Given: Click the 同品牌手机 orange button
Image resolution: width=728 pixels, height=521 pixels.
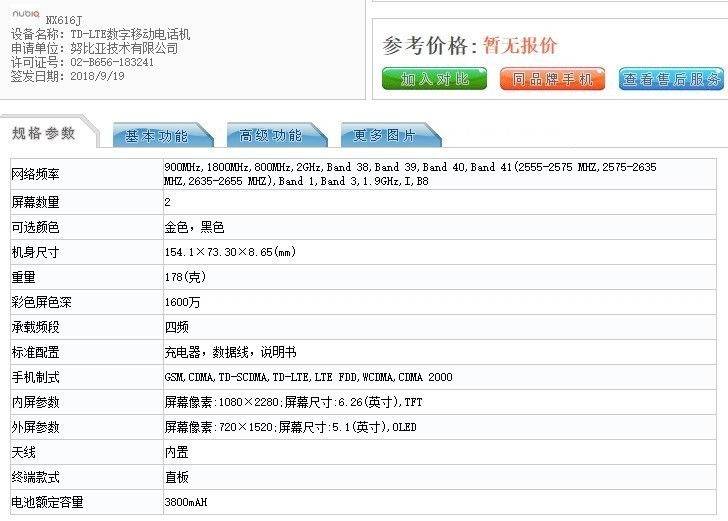Looking at the screenshot, I should point(552,79).
